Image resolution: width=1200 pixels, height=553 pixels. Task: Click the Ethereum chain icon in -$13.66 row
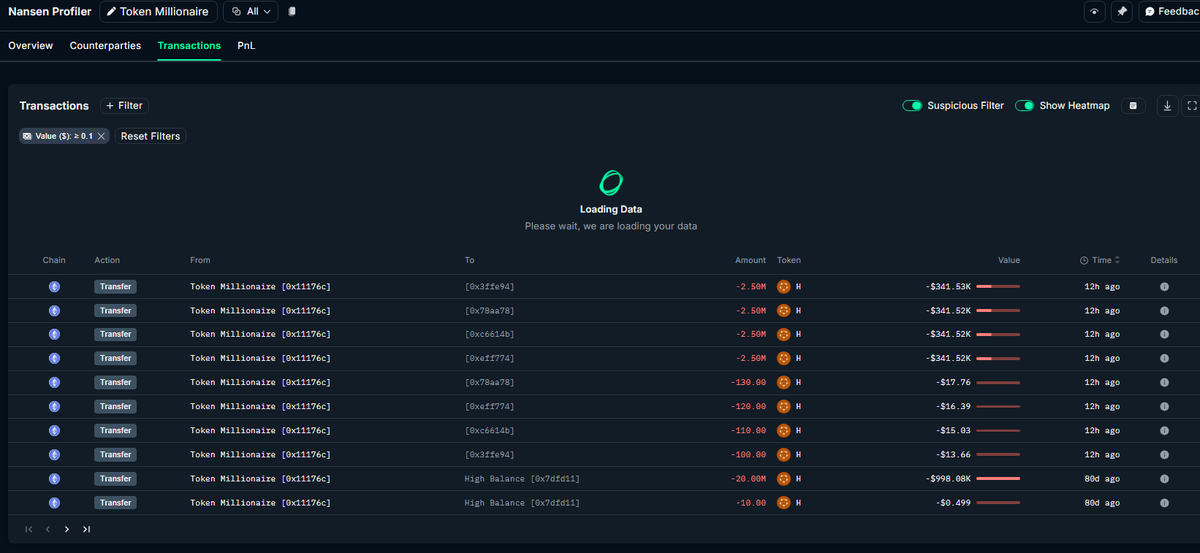click(x=54, y=455)
